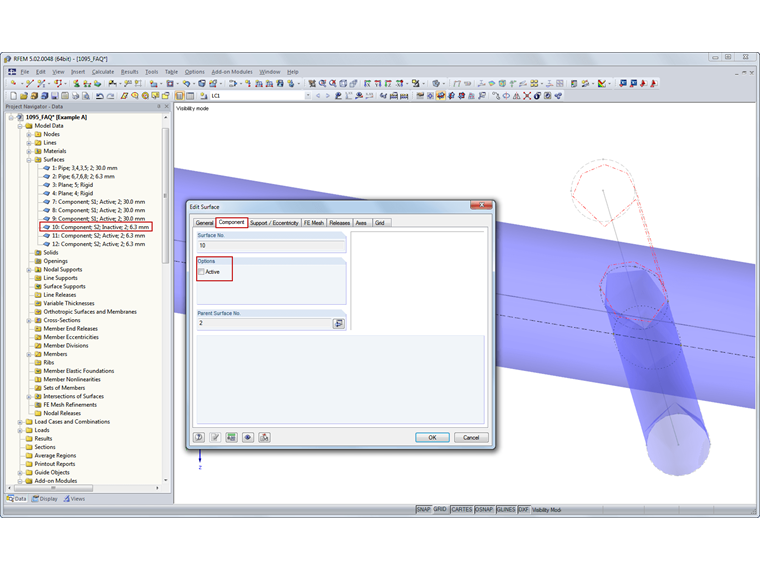This screenshot has height=570, width=760.
Task: Click the Parent Surface No. input field
Action: coord(264,323)
